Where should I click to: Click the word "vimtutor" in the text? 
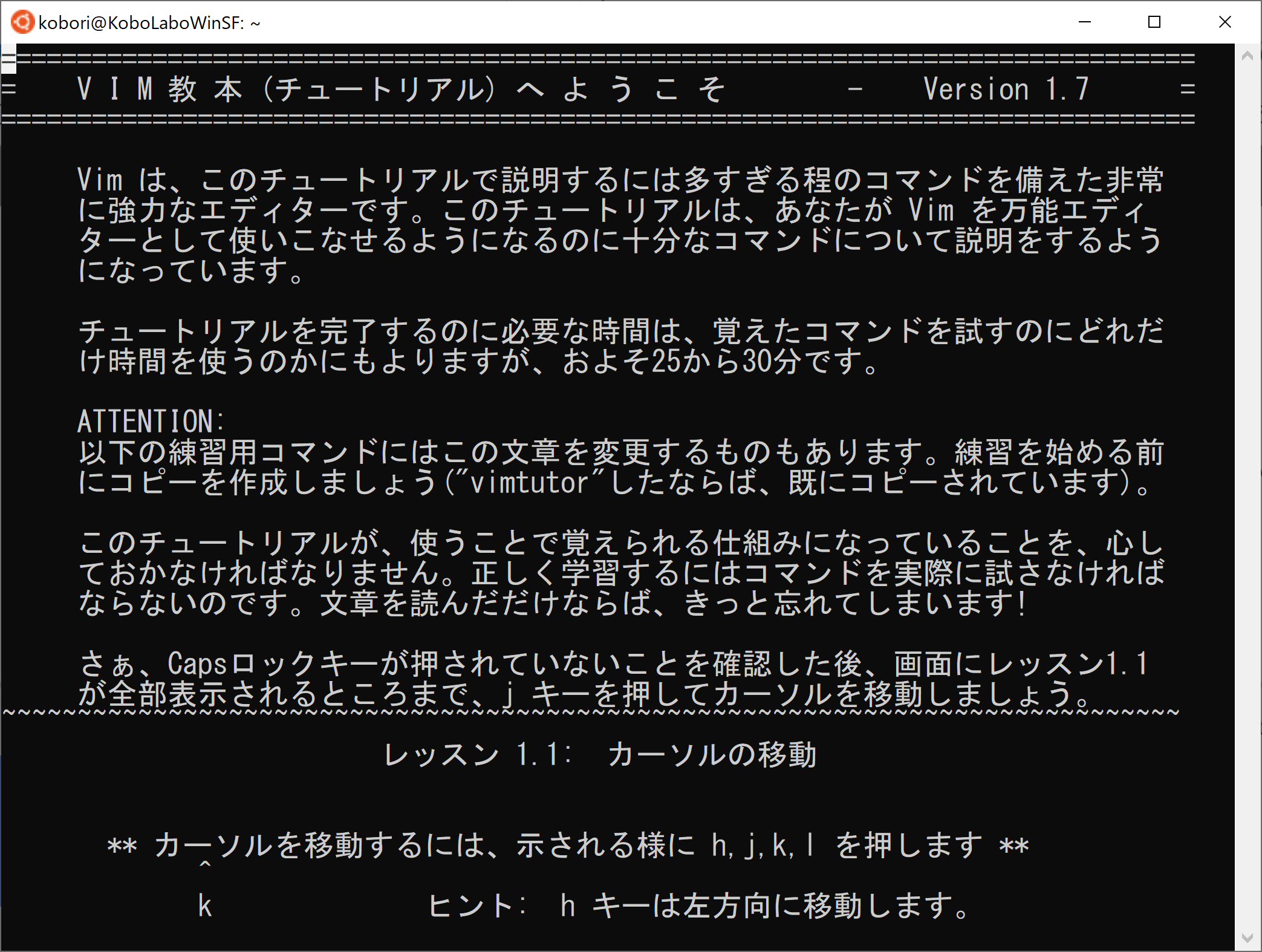coord(529,483)
